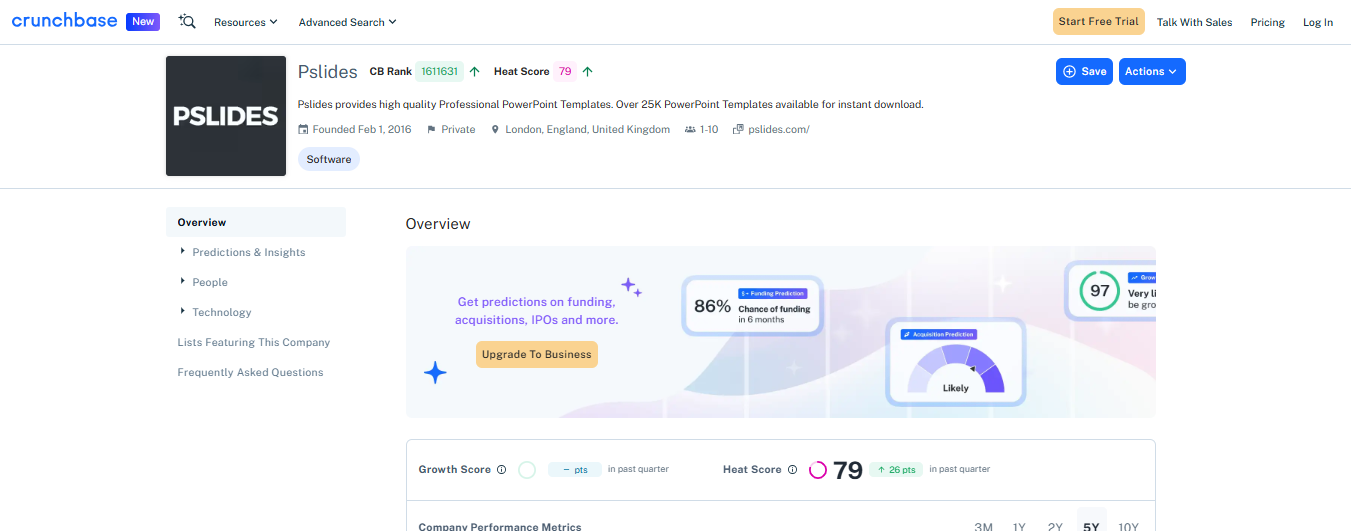Go to Pricing page
Viewport: 1351px width, 531px height.
(1267, 22)
